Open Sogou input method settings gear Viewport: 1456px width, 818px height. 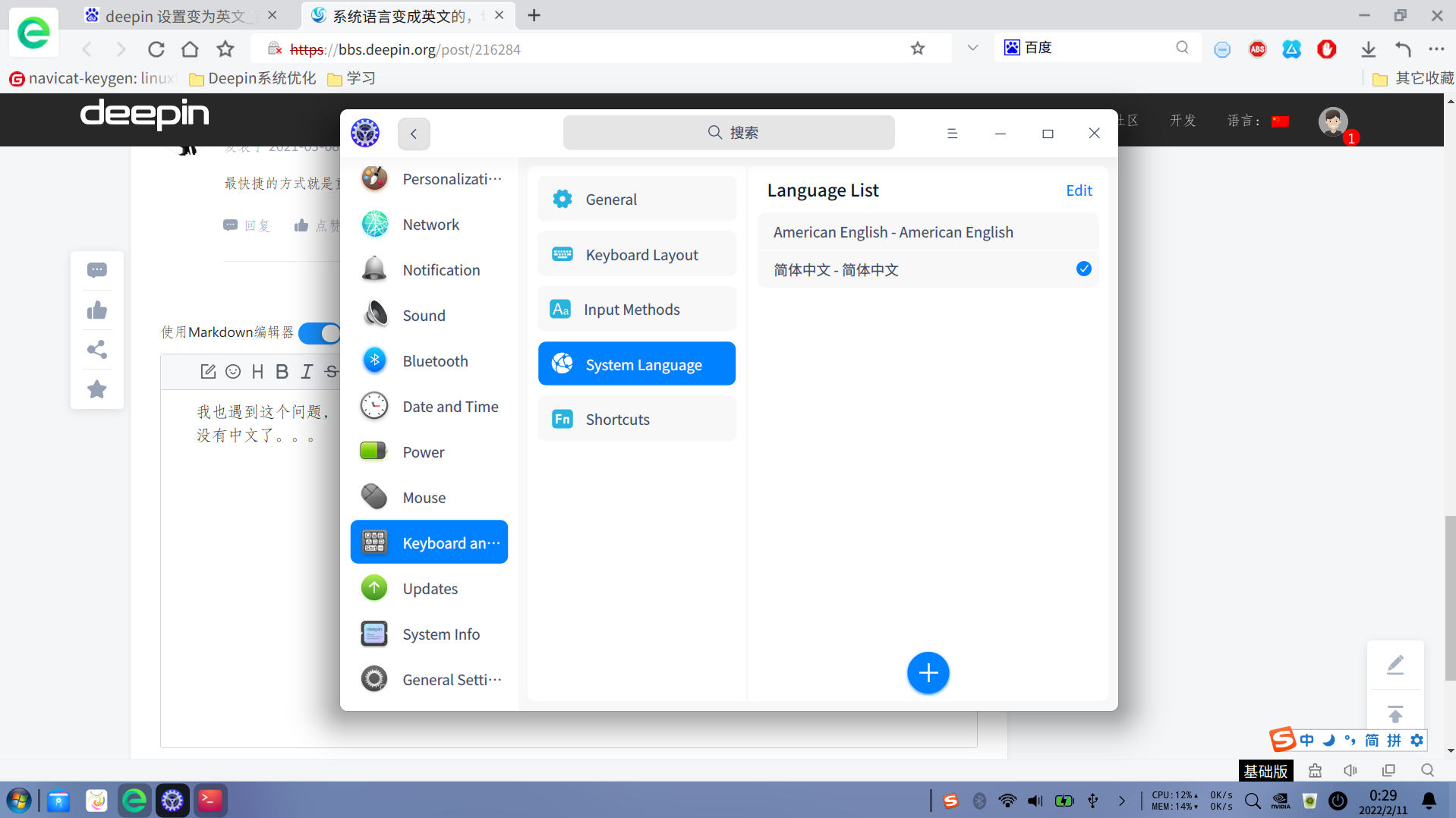[x=1417, y=740]
